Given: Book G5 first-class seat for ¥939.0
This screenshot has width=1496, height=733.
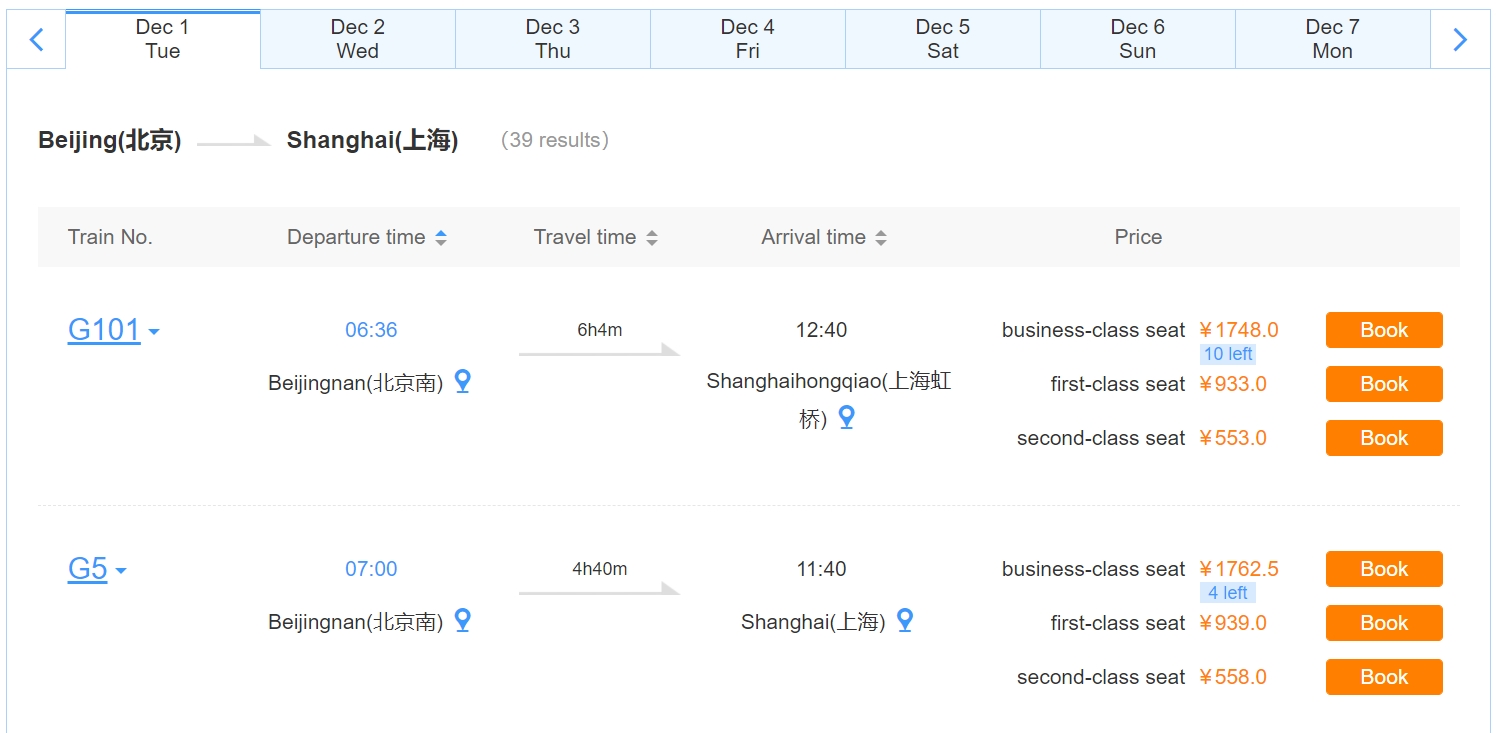Looking at the screenshot, I should (1384, 623).
